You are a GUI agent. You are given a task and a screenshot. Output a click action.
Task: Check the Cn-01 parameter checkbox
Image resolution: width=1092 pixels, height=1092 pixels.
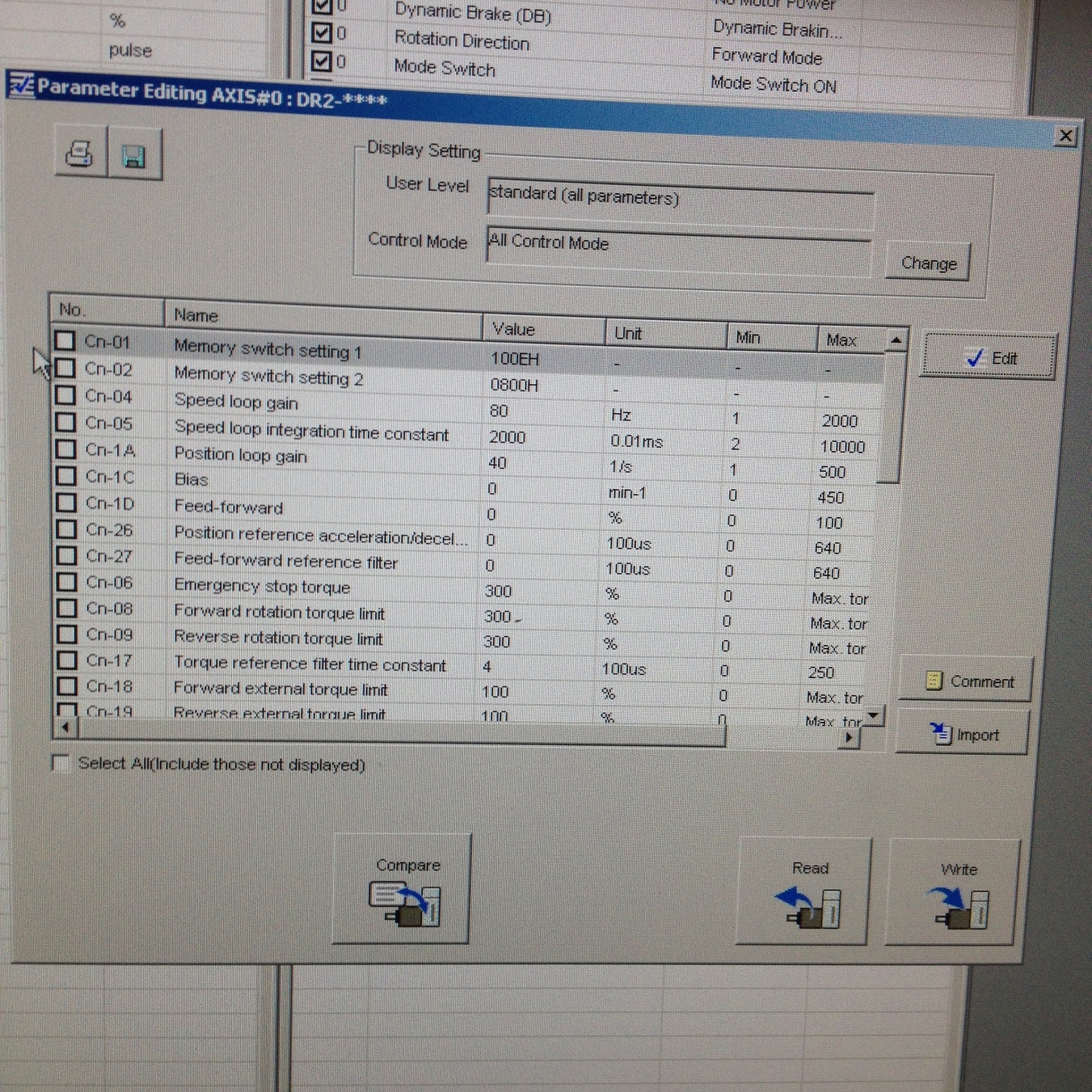click(64, 340)
